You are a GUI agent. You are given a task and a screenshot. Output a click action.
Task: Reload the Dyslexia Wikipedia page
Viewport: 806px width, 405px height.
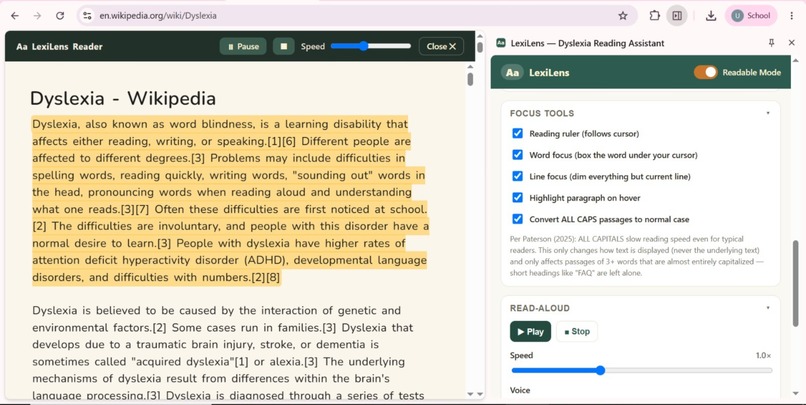(x=60, y=16)
